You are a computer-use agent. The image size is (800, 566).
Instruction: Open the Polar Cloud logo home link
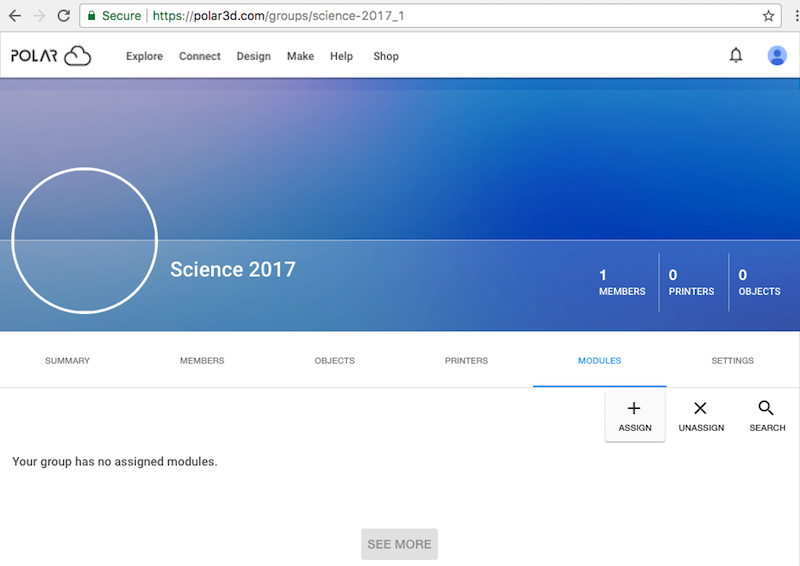coord(51,56)
